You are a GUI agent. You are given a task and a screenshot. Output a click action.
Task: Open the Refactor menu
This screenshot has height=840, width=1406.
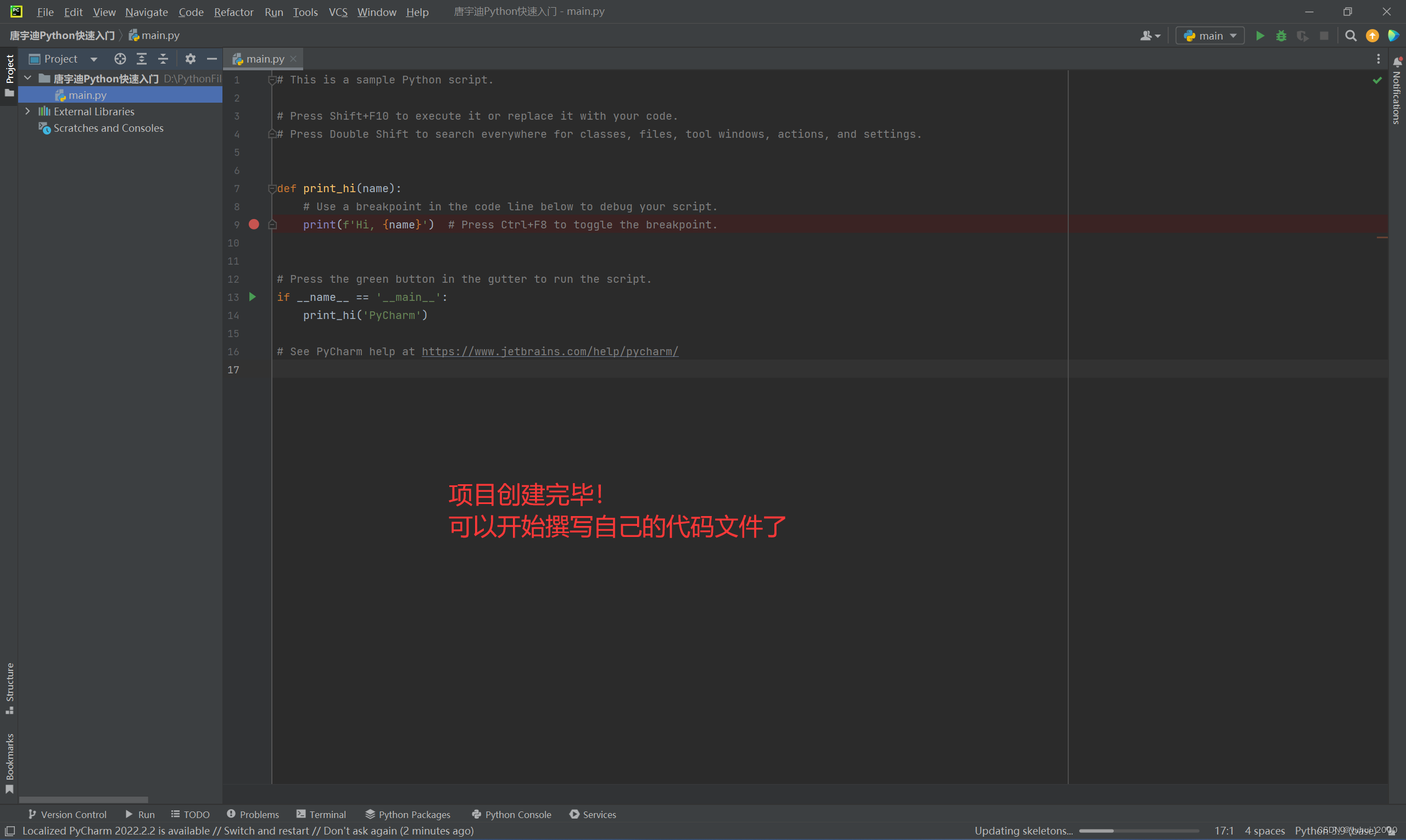click(x=233, y=12)
